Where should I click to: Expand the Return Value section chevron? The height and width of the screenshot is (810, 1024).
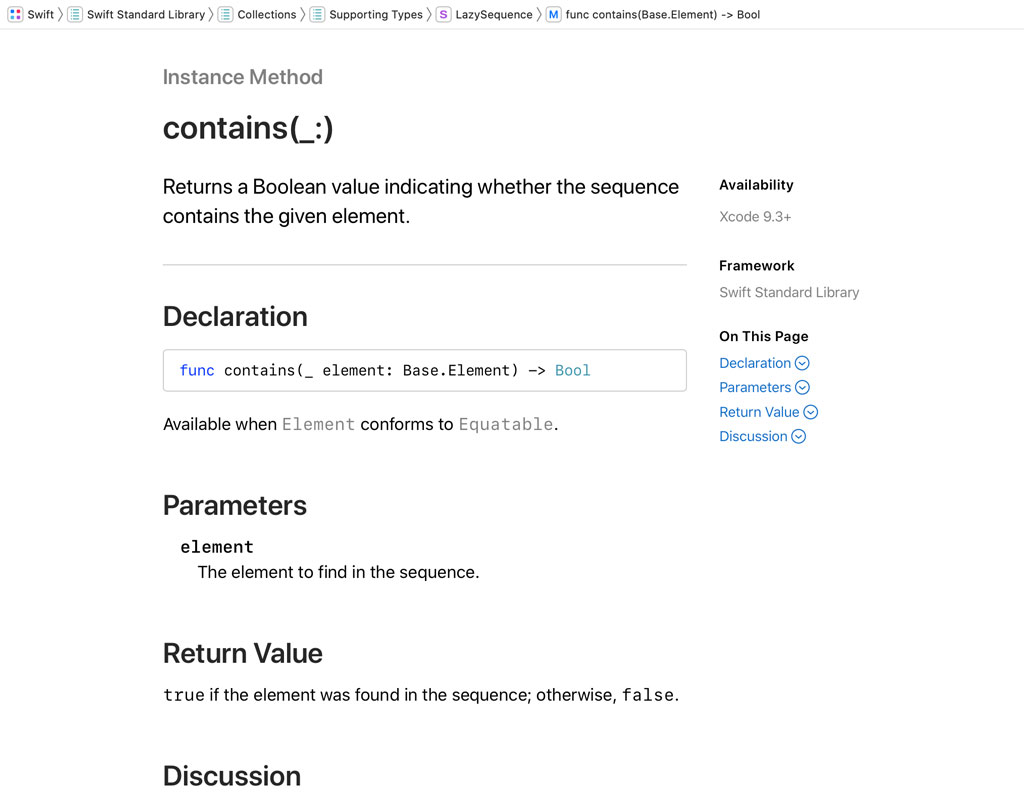(812, 412)
